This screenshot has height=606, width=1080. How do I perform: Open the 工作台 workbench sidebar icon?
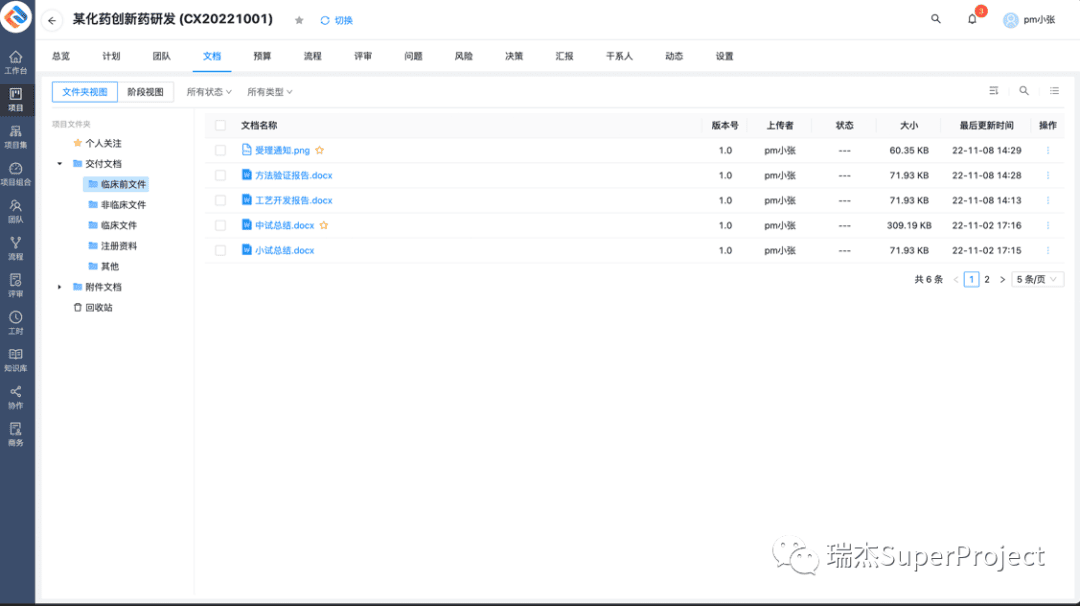(16, 63)
